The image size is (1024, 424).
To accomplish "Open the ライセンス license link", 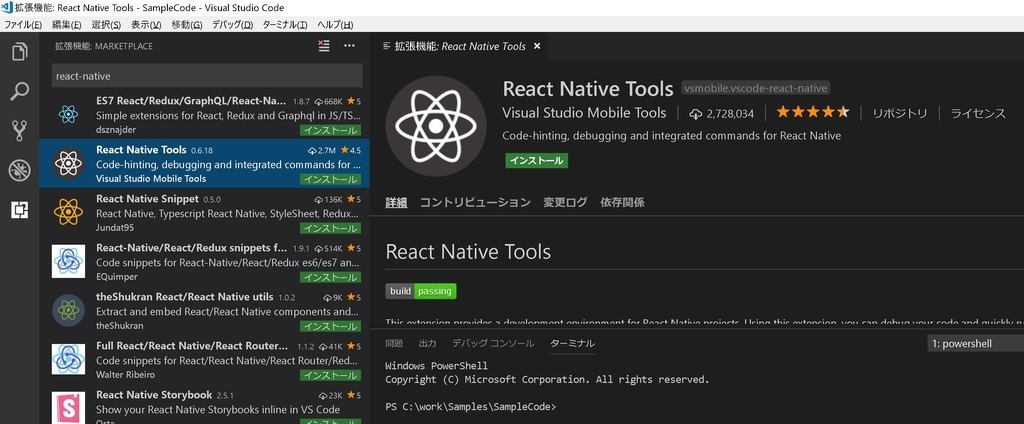I will (978, 114).
